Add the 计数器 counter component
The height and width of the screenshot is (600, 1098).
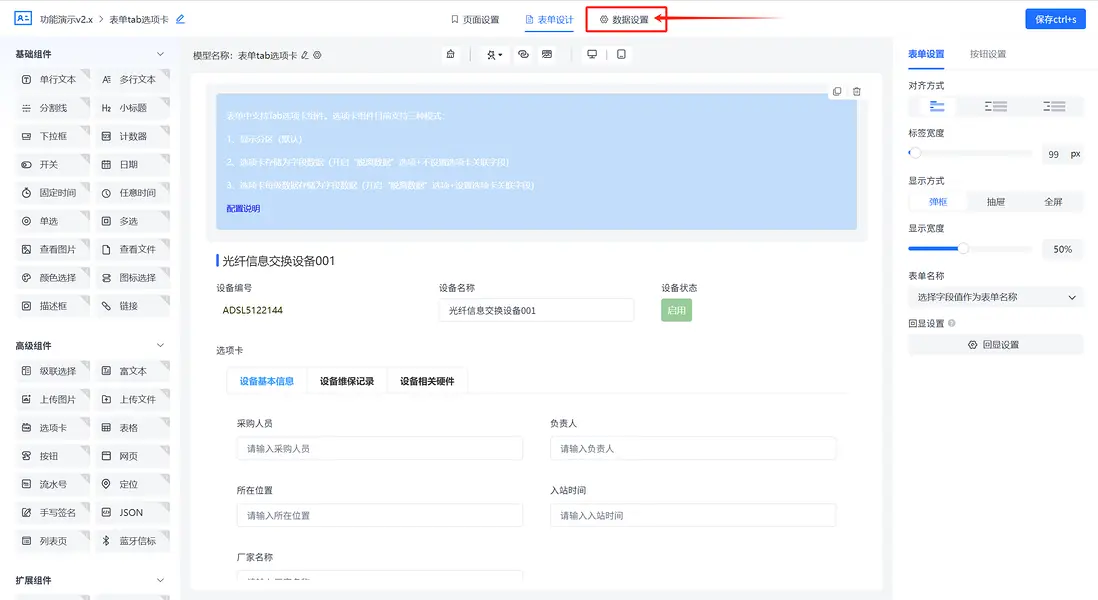point(132,137)
